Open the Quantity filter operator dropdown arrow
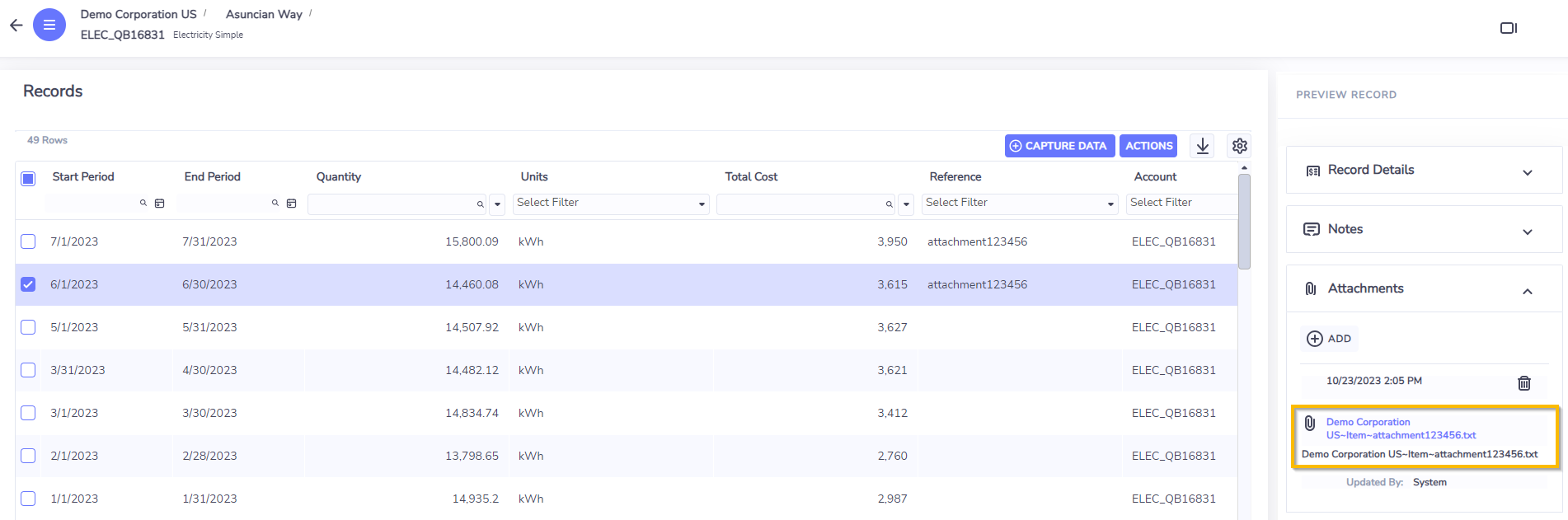 tap(497, 204)
